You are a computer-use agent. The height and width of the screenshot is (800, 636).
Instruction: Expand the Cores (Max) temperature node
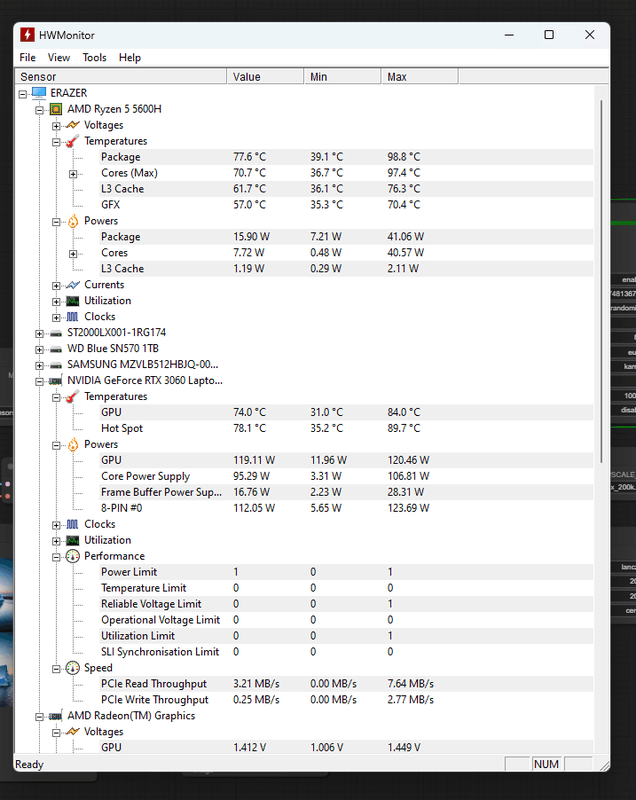pyautogui.click(x=73, y=174)
